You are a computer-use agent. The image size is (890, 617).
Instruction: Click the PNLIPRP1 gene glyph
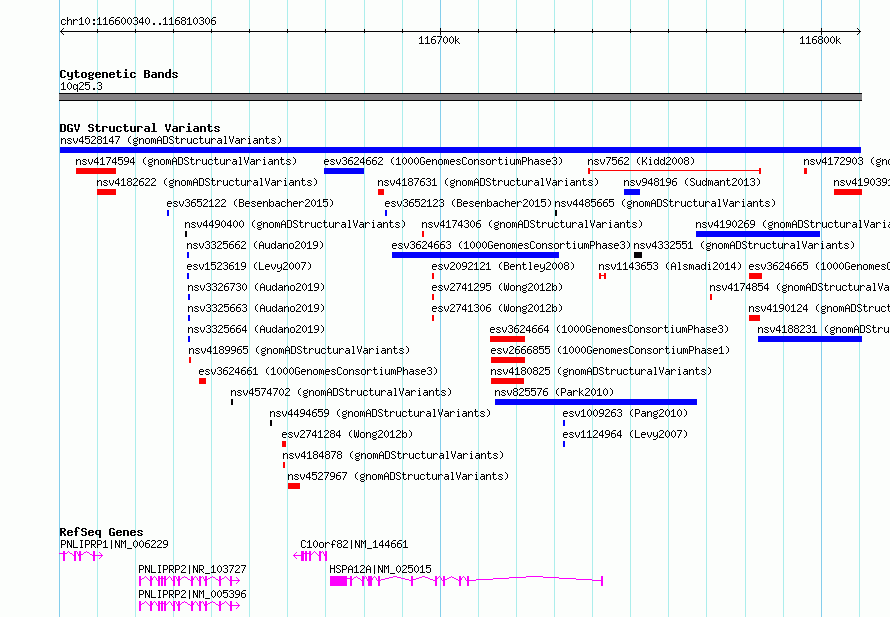[x=81, y=556]
